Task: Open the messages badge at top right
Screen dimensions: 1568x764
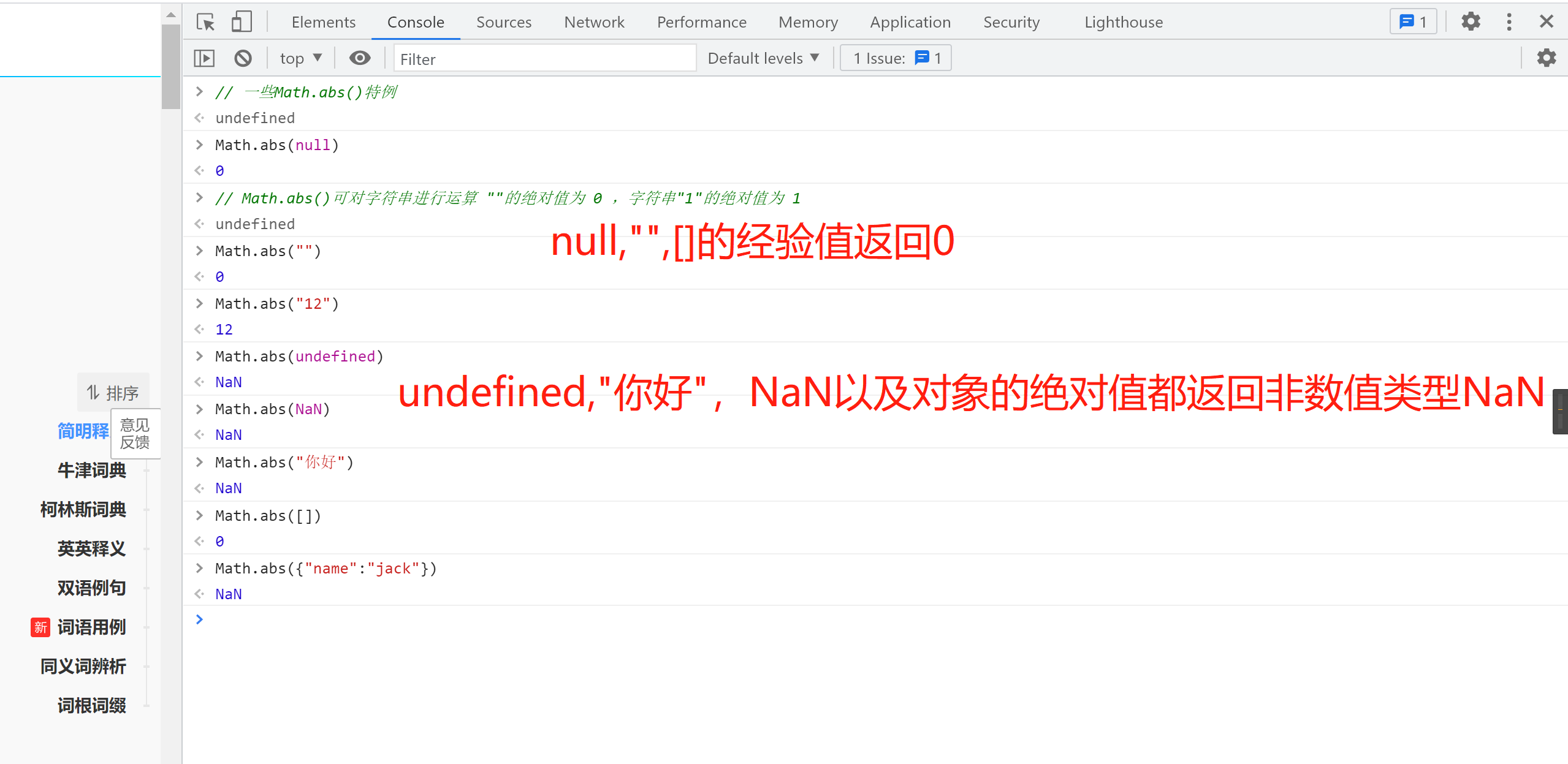Action: pos(1413,22)
